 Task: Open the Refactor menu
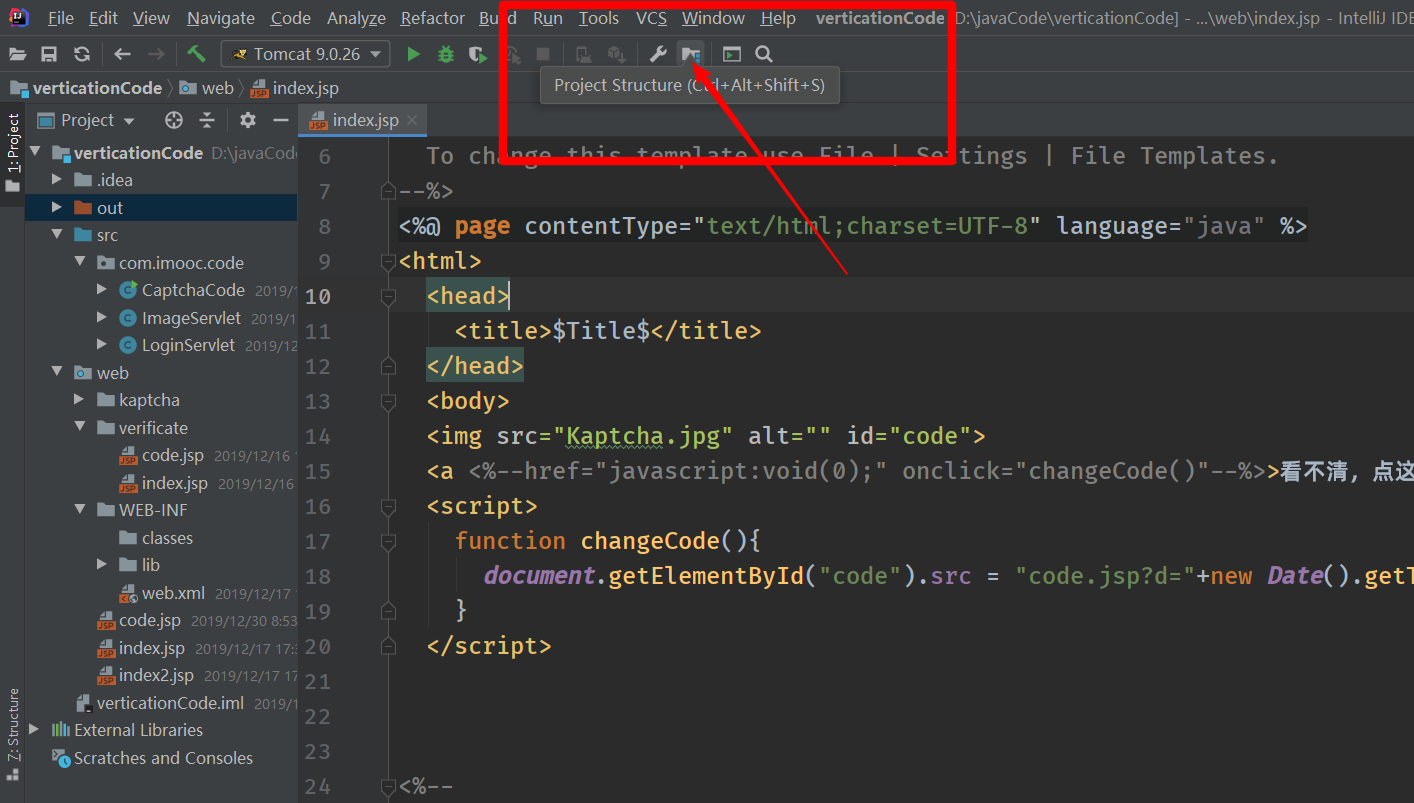[433, 18]
